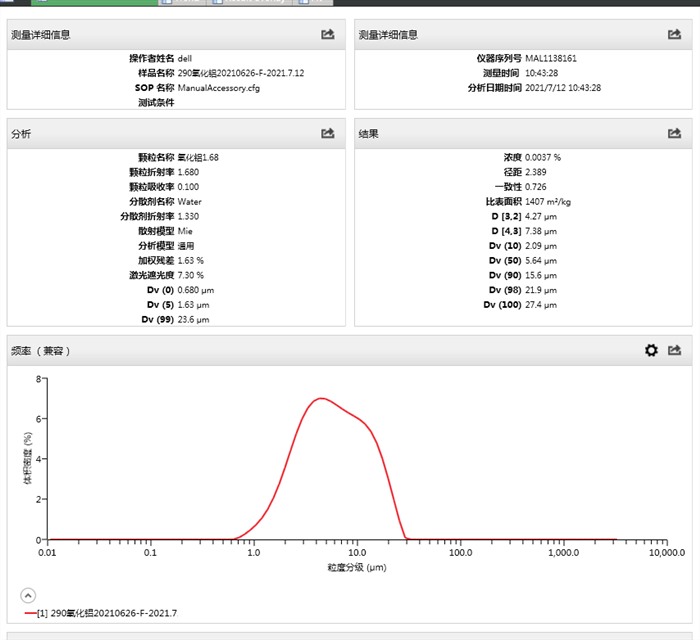Click the Dv (50) value 5.64 μm
Viewport: 700px width, 640px height.
542,275
